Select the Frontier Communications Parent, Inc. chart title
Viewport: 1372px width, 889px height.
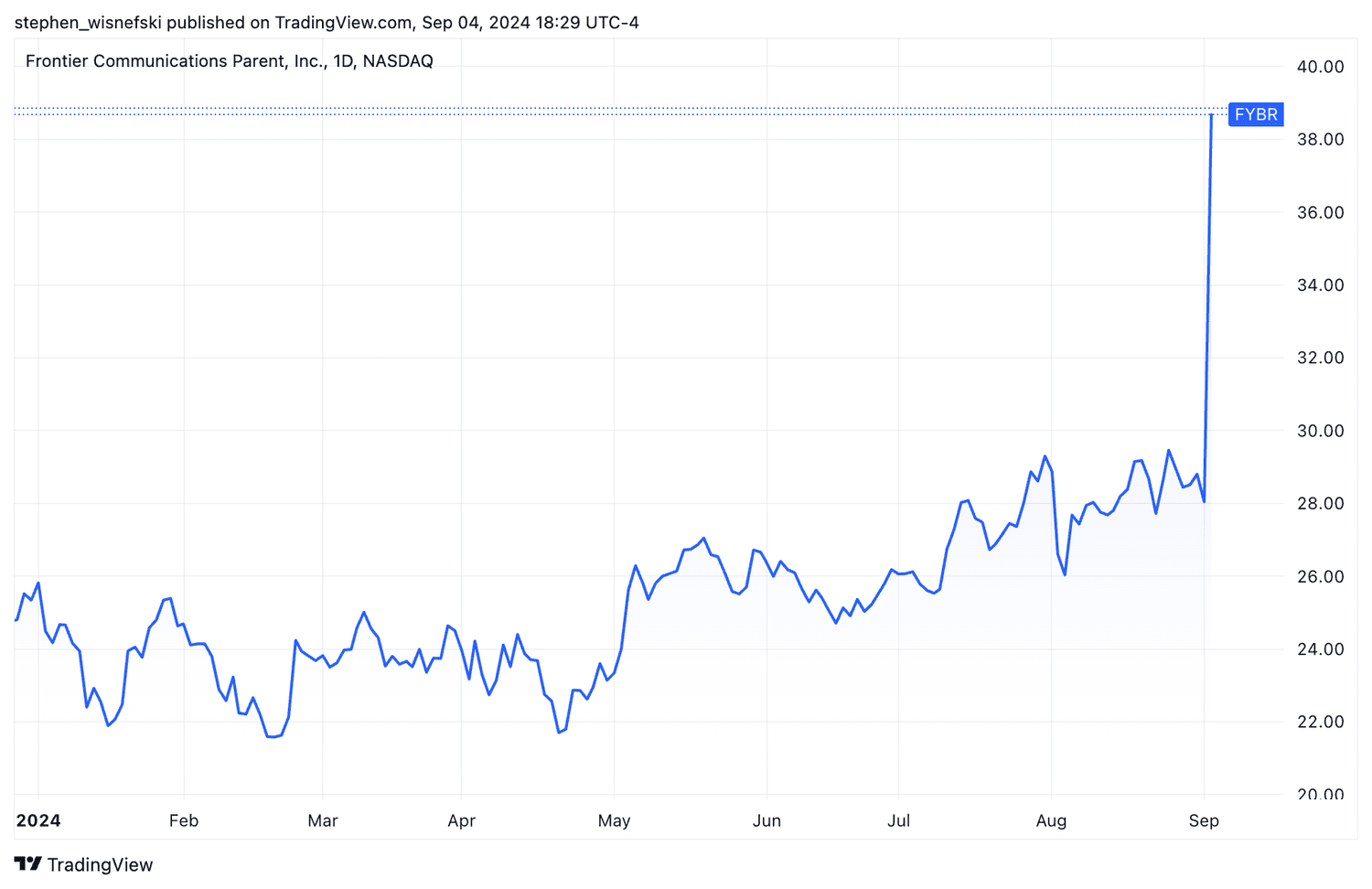point(230,61)
